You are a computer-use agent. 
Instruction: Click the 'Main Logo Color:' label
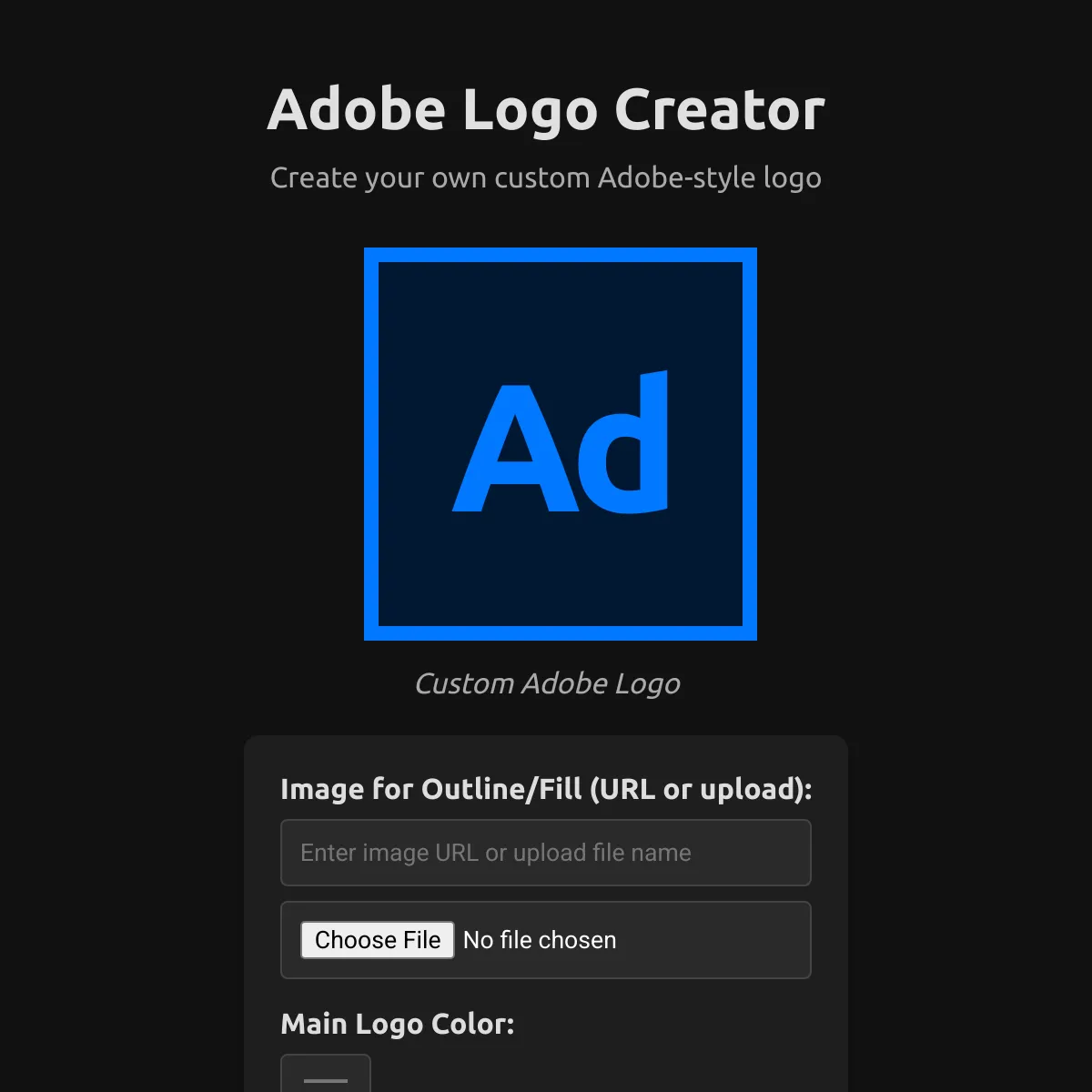click(398, 1024)
